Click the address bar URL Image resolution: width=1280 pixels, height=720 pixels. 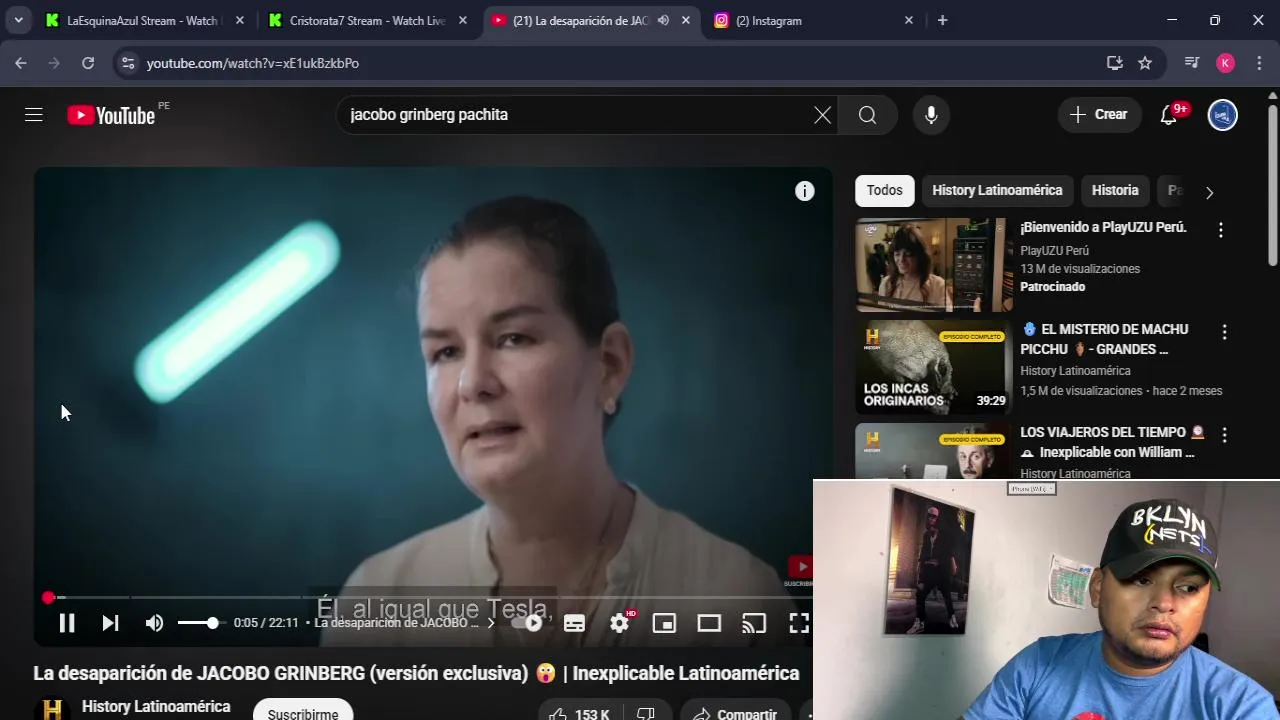253,63
